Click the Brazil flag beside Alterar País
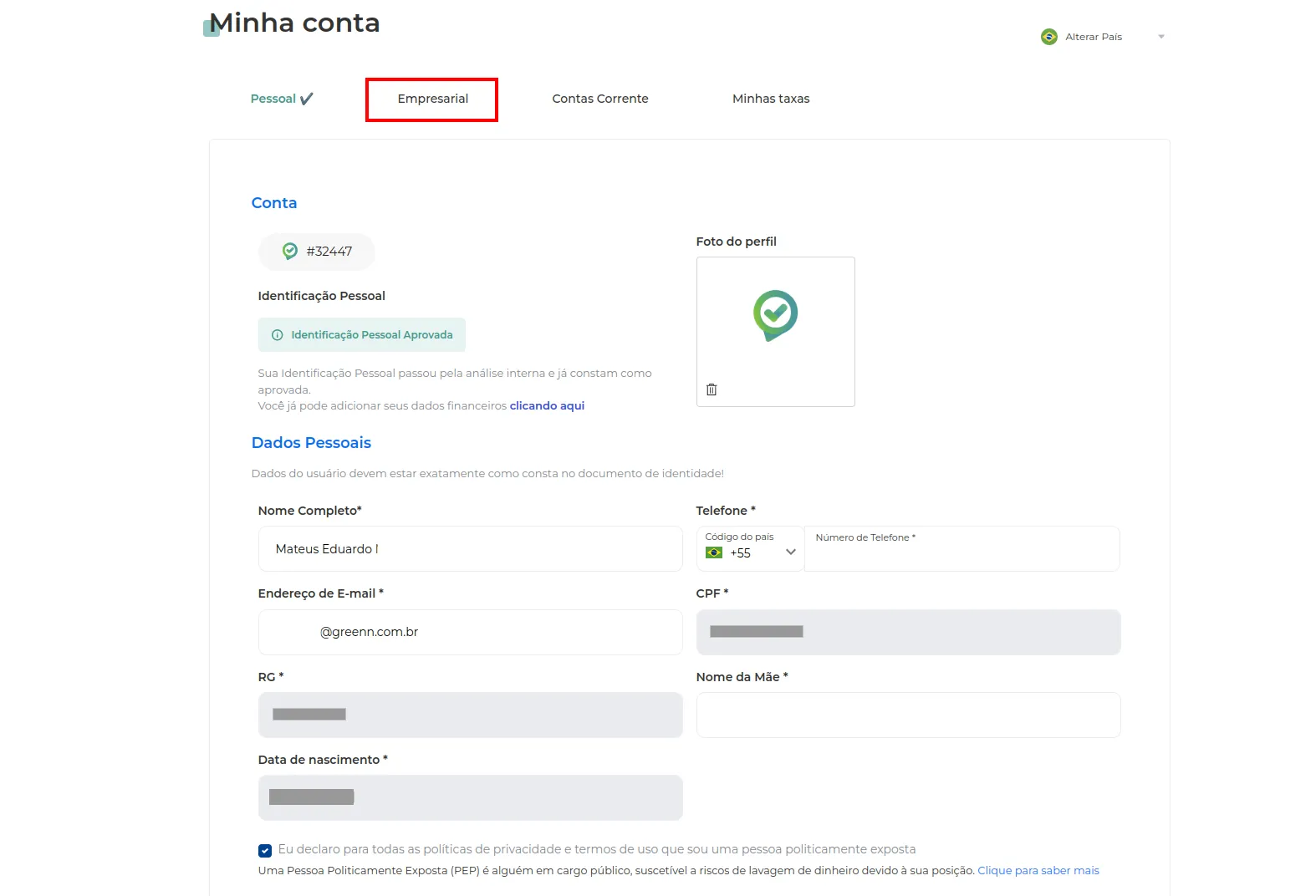 click(x=1048, y=37)
